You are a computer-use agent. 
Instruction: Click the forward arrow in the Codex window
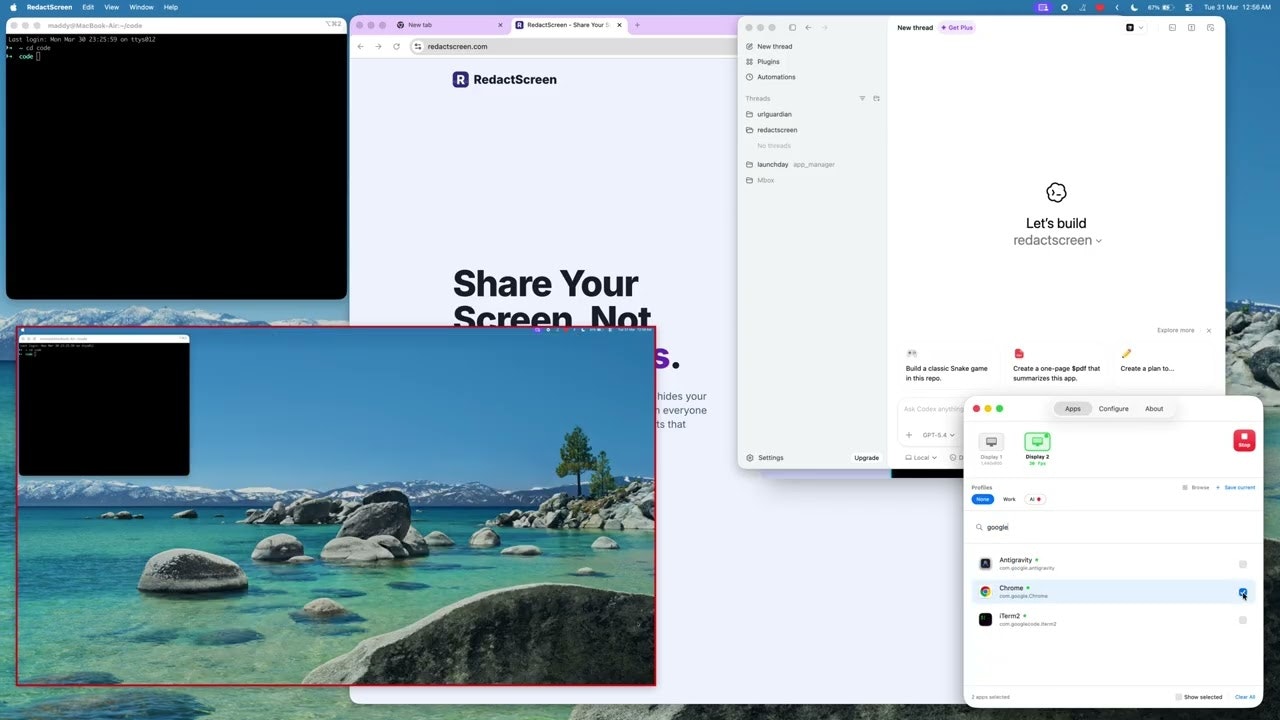(824, 28)
